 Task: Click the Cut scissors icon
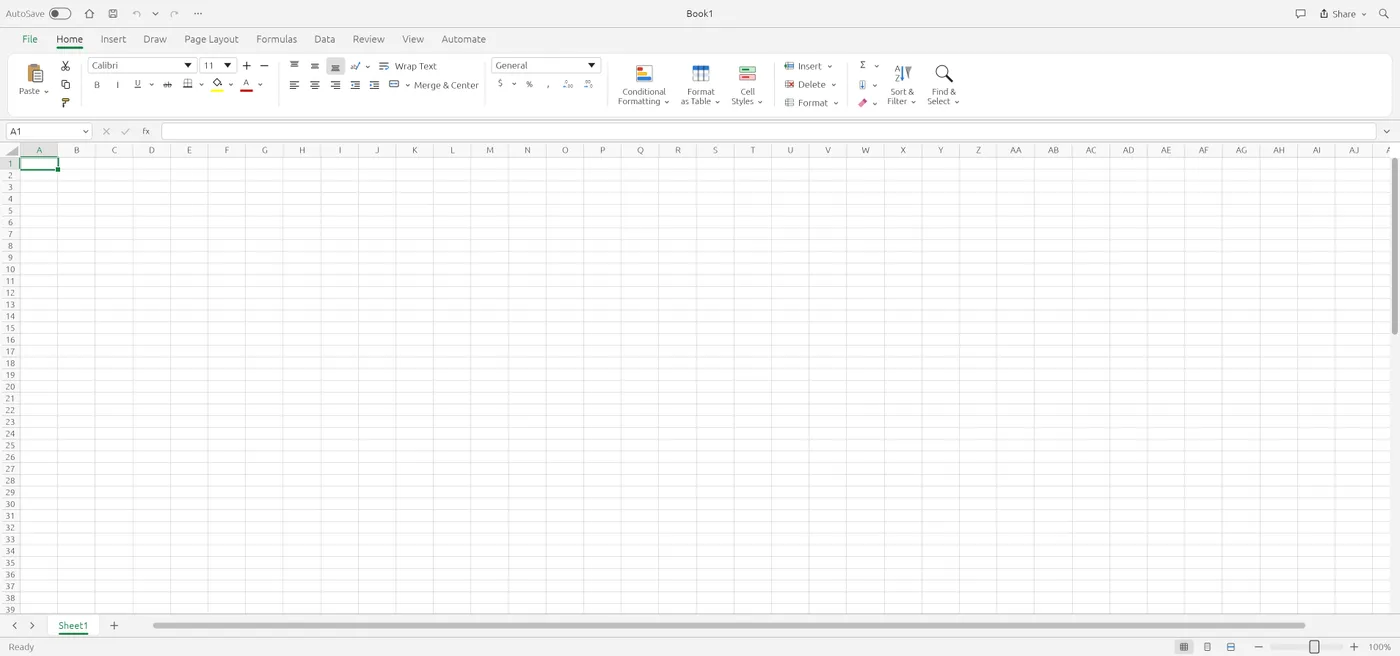tap(66, 66)
